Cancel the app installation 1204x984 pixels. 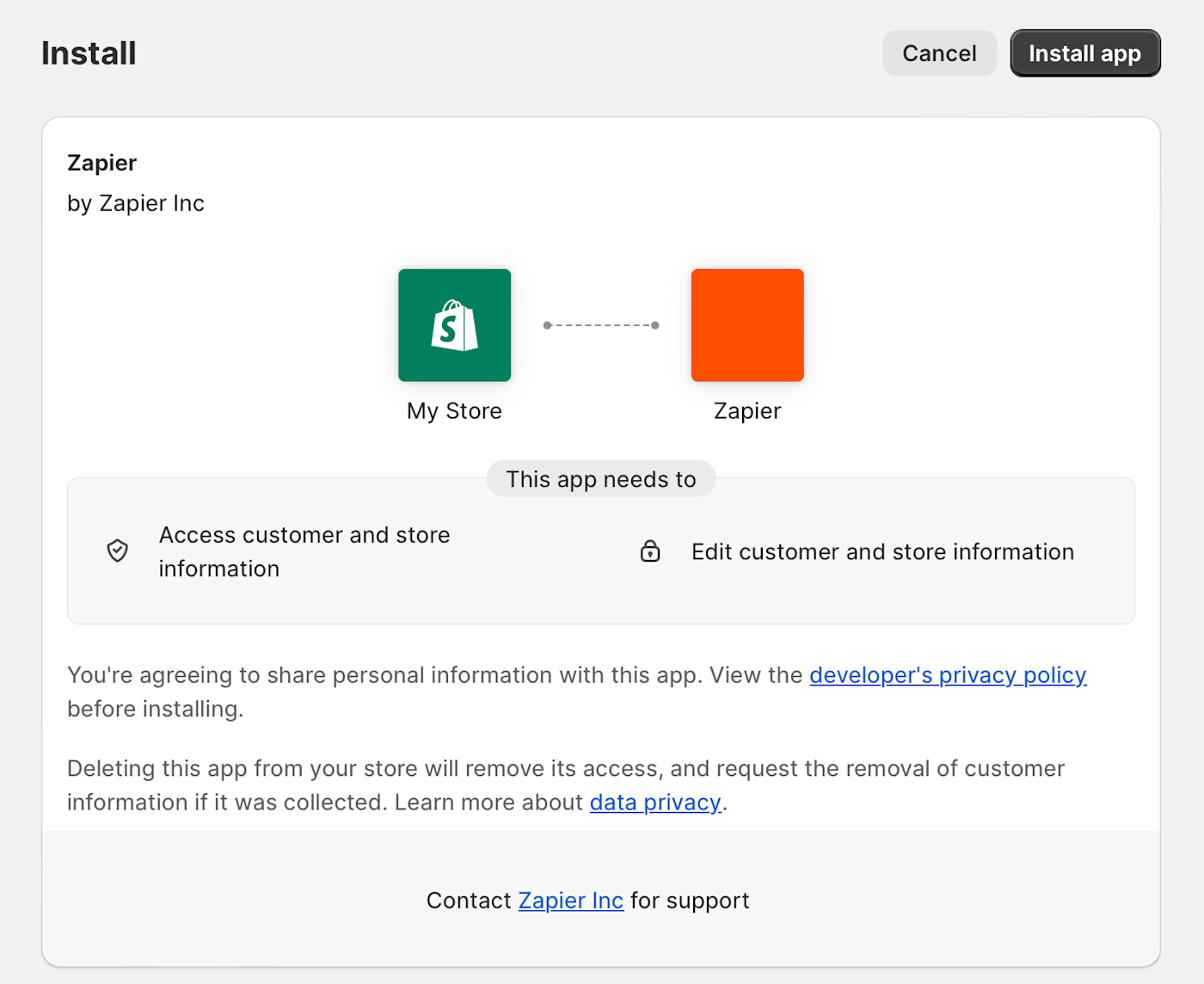coord(939,53)
